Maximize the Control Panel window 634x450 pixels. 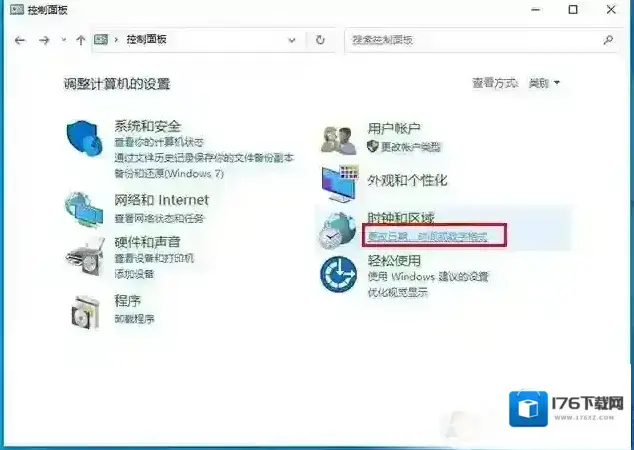[573, 9]
